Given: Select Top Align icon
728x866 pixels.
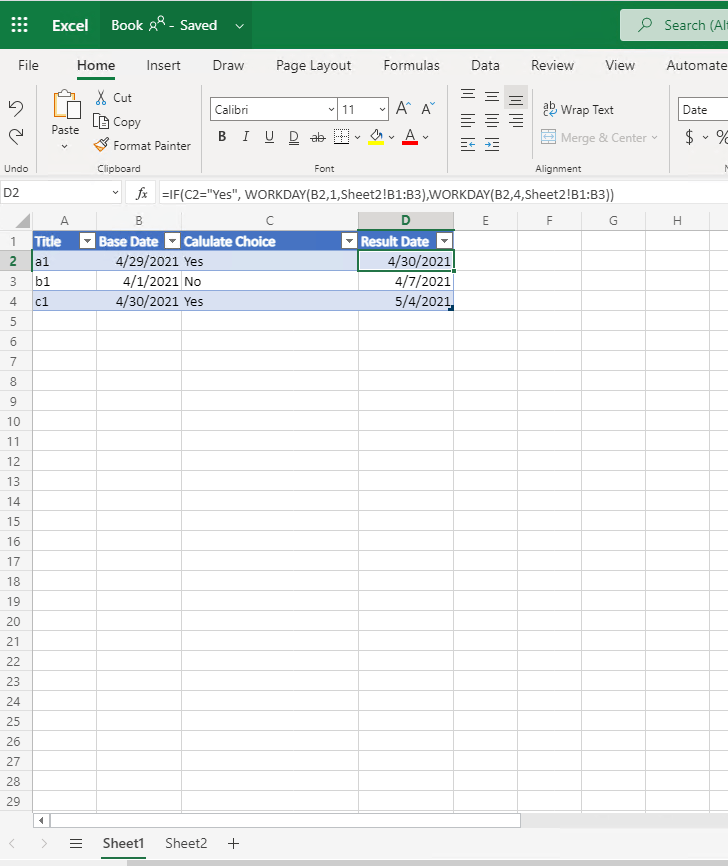Looking at the screenshot, I should tap(468, 95).
